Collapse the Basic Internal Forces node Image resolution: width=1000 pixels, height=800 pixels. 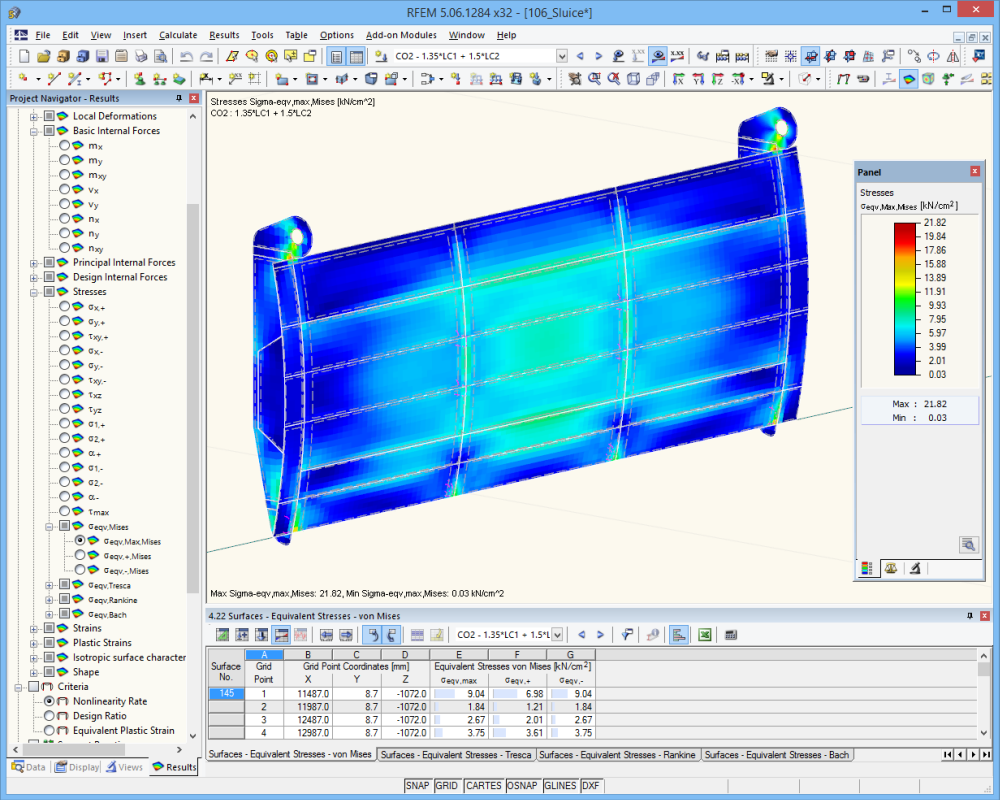[34, 131]
